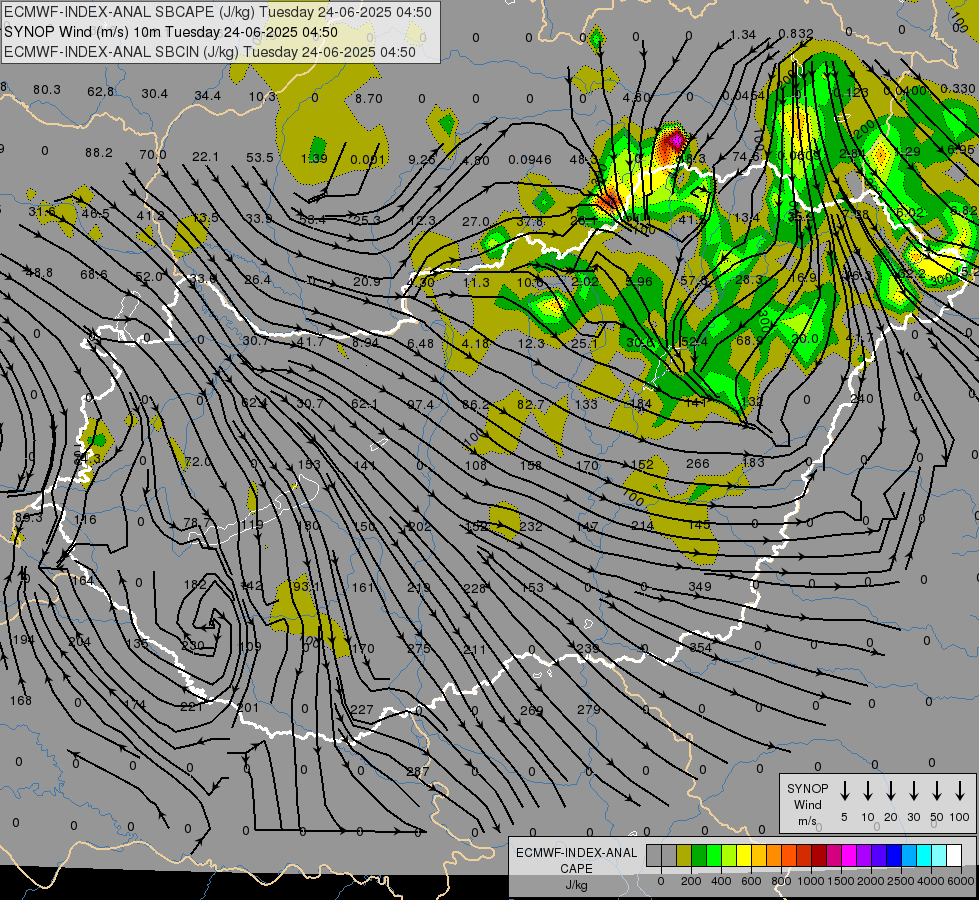The height and width of the screenshot is (900, 979).
Task: Click the map value 80.3
Action: tap(47, 90)
